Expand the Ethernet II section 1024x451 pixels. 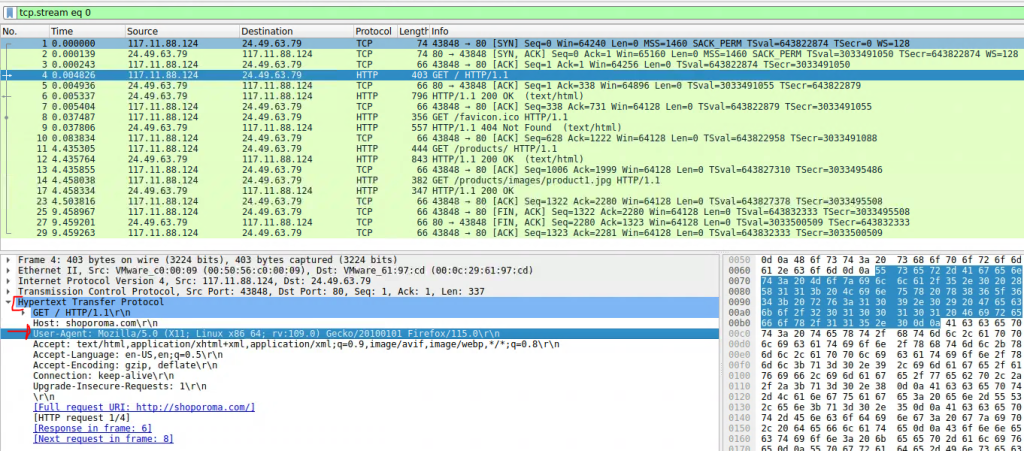[x=10, y=270]
